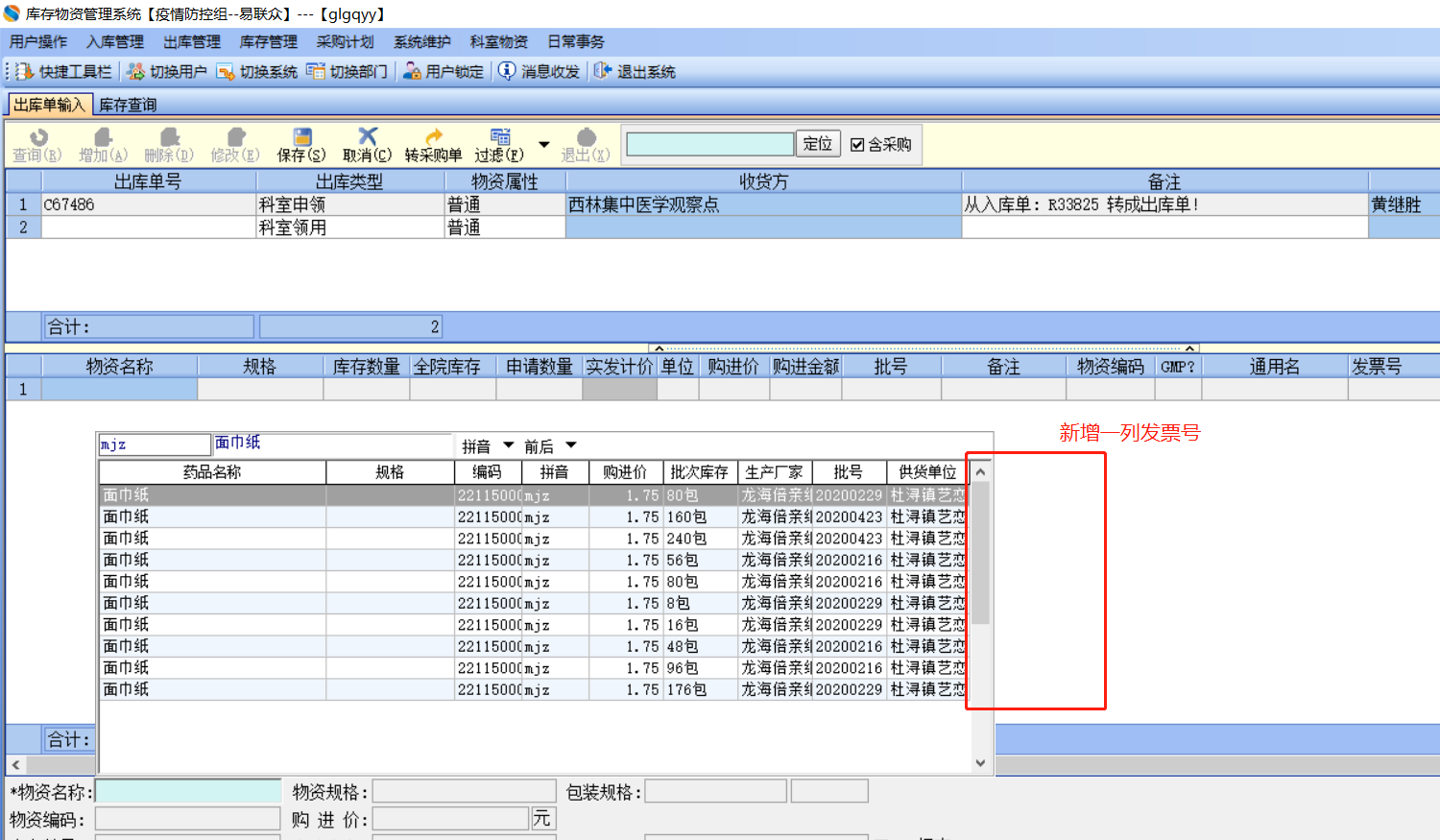Click the 物资规格 input field

(x=464, y=791)
